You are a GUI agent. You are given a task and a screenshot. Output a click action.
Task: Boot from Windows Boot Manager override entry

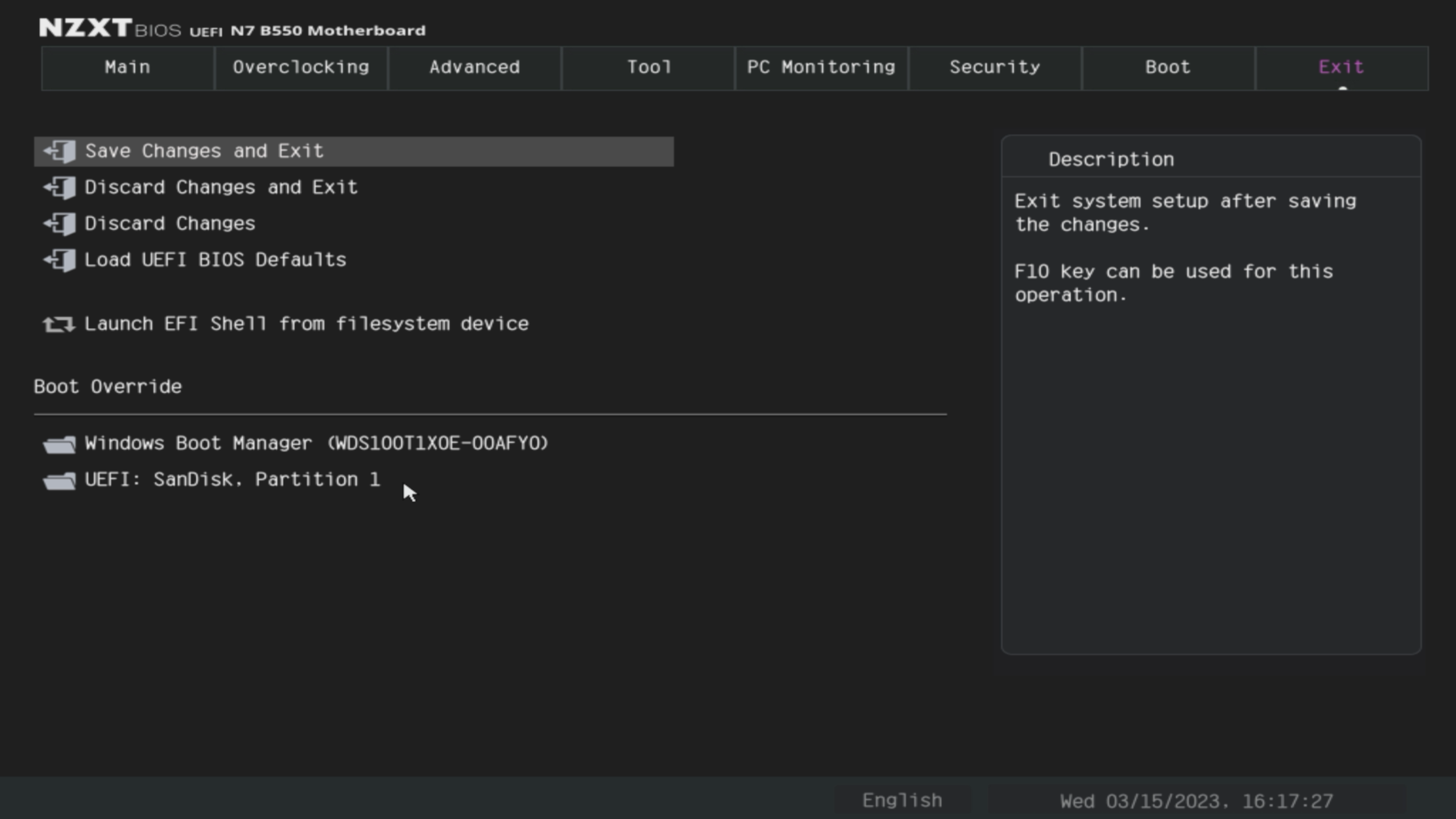coord(316,444)
